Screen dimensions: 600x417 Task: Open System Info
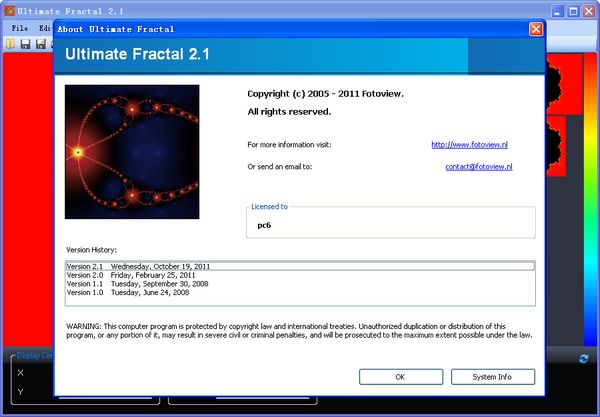pos(492,377)
